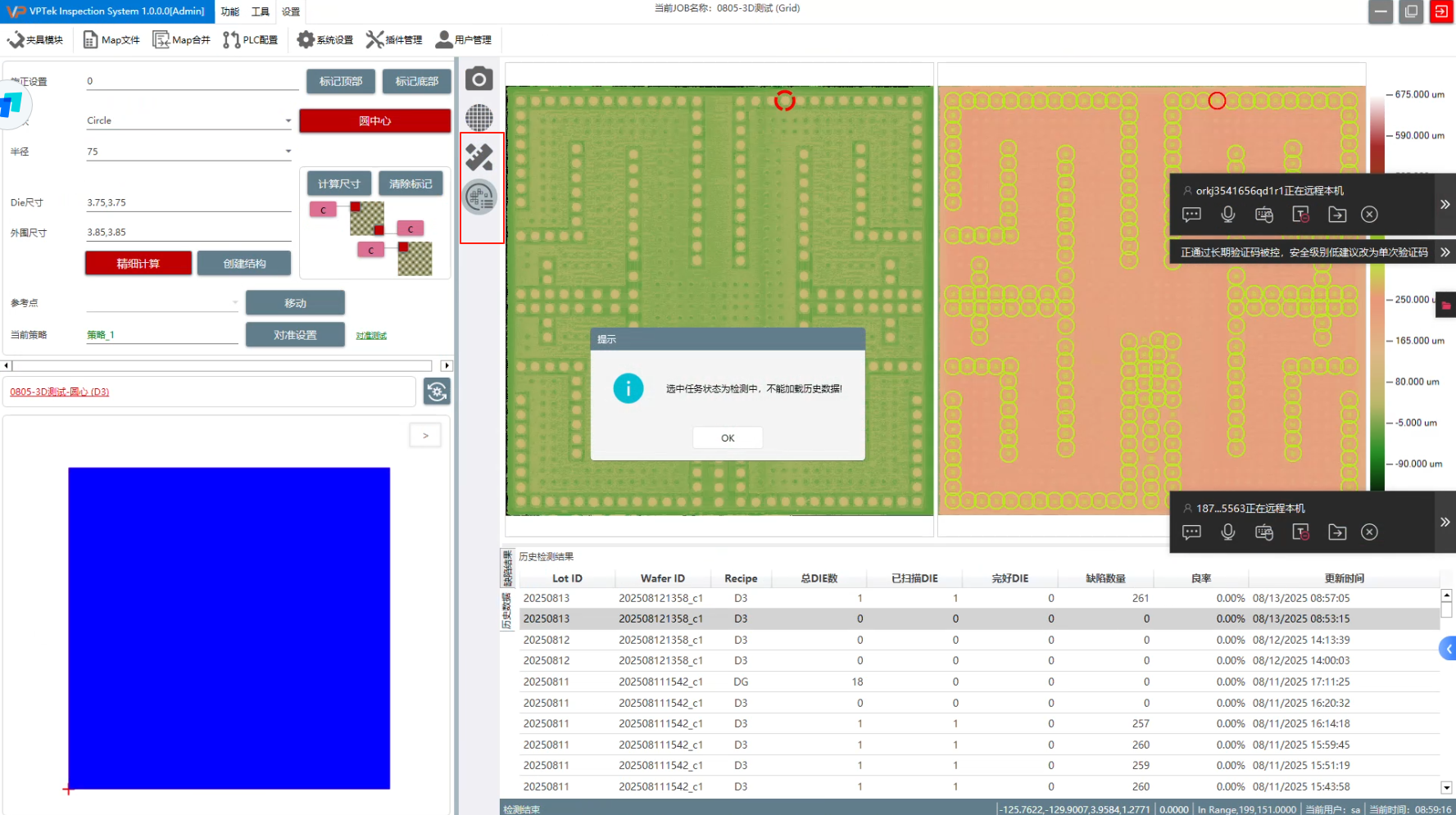Click the 精细计算 red button
The height and width of the screenshot is (815, 1456).
[138, 264]
